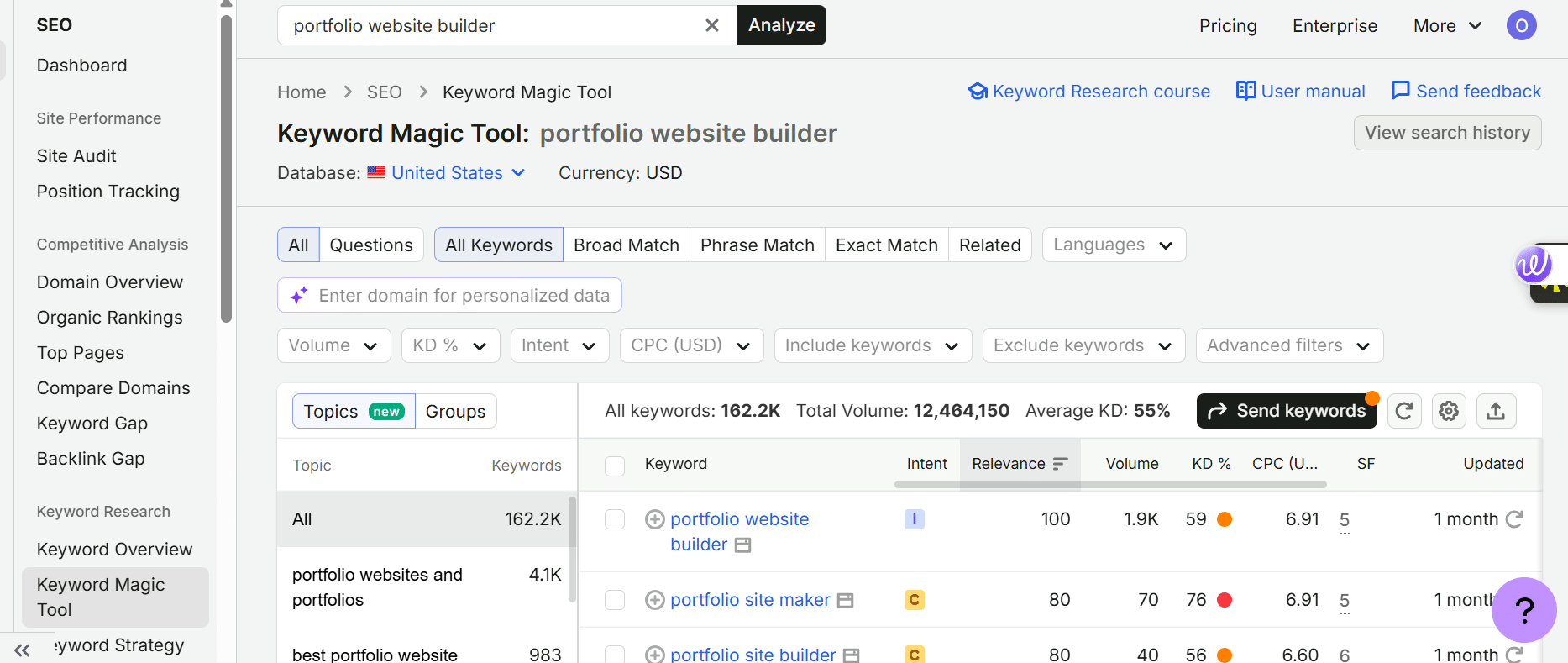
Task: Expand the Advanced filters dropdown
Action: pos(1289,345)
